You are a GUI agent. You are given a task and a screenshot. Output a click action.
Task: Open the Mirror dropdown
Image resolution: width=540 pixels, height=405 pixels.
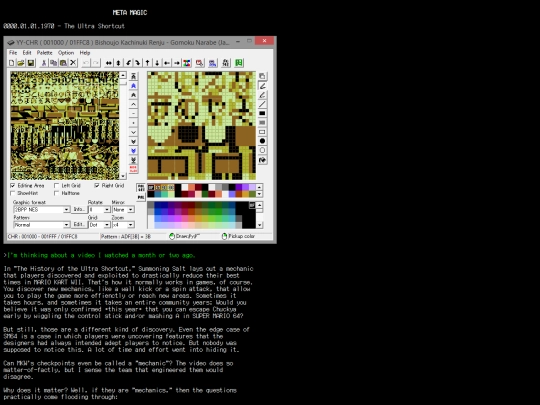coord(123,210)
